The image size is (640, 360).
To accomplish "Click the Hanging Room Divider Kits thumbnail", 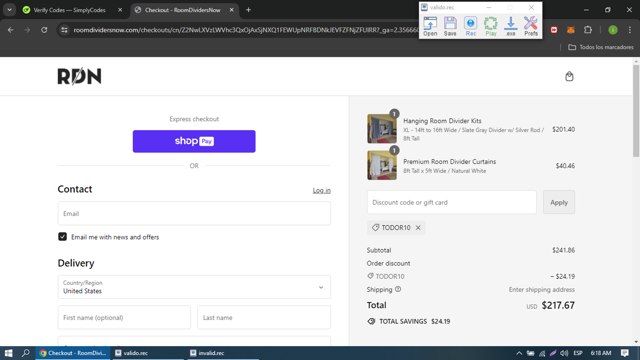I will pos(382,129).
